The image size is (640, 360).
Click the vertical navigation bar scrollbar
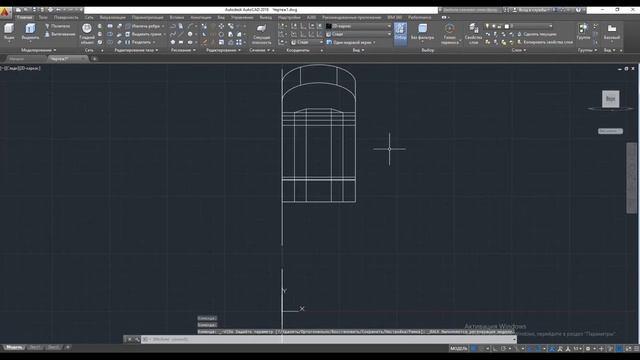coord(631,178)
